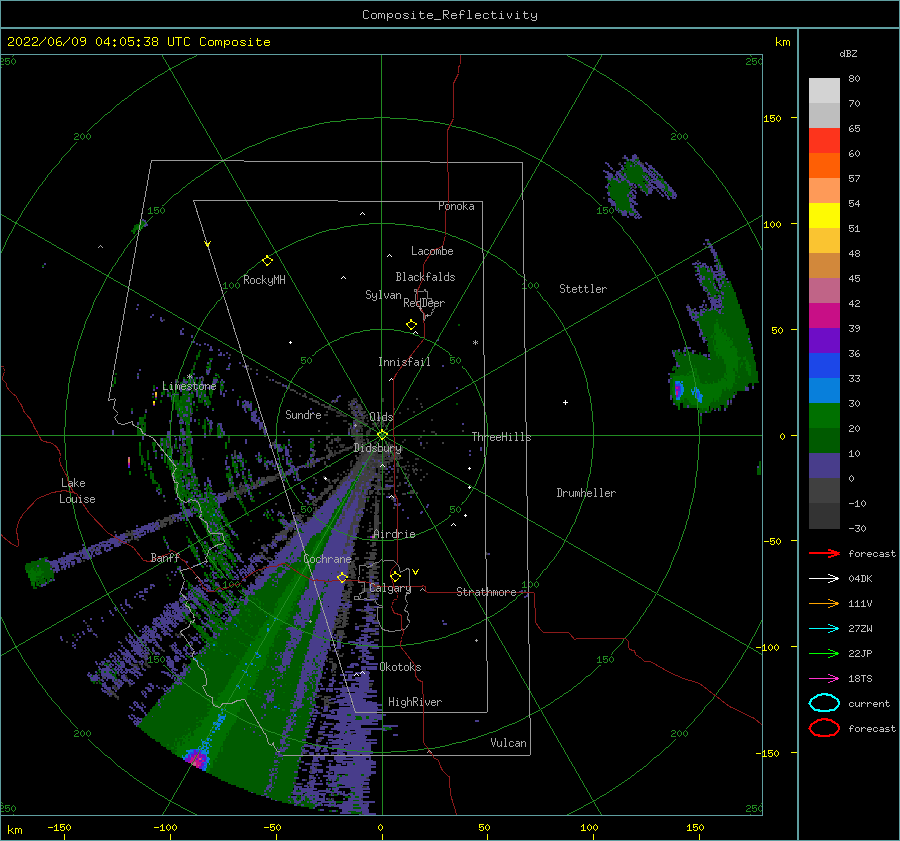Click the Ponoka label
Screen dimensions: 900x841
[x=456, y=206]
